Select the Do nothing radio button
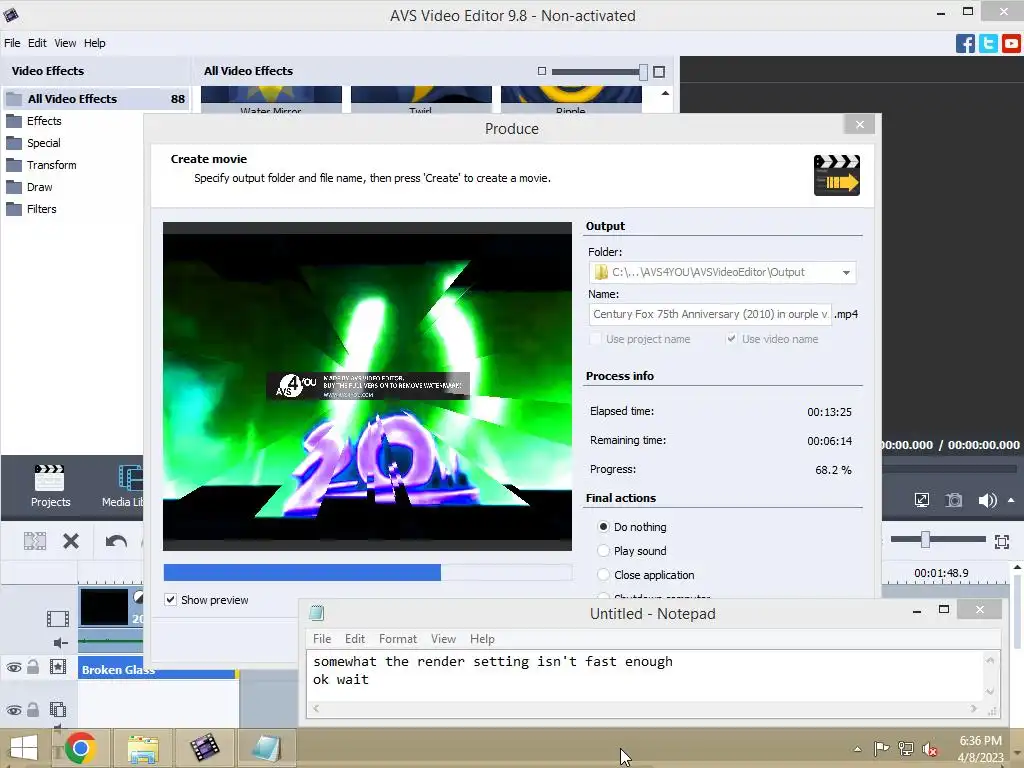 pyautogui.click(x=603, y=526)
